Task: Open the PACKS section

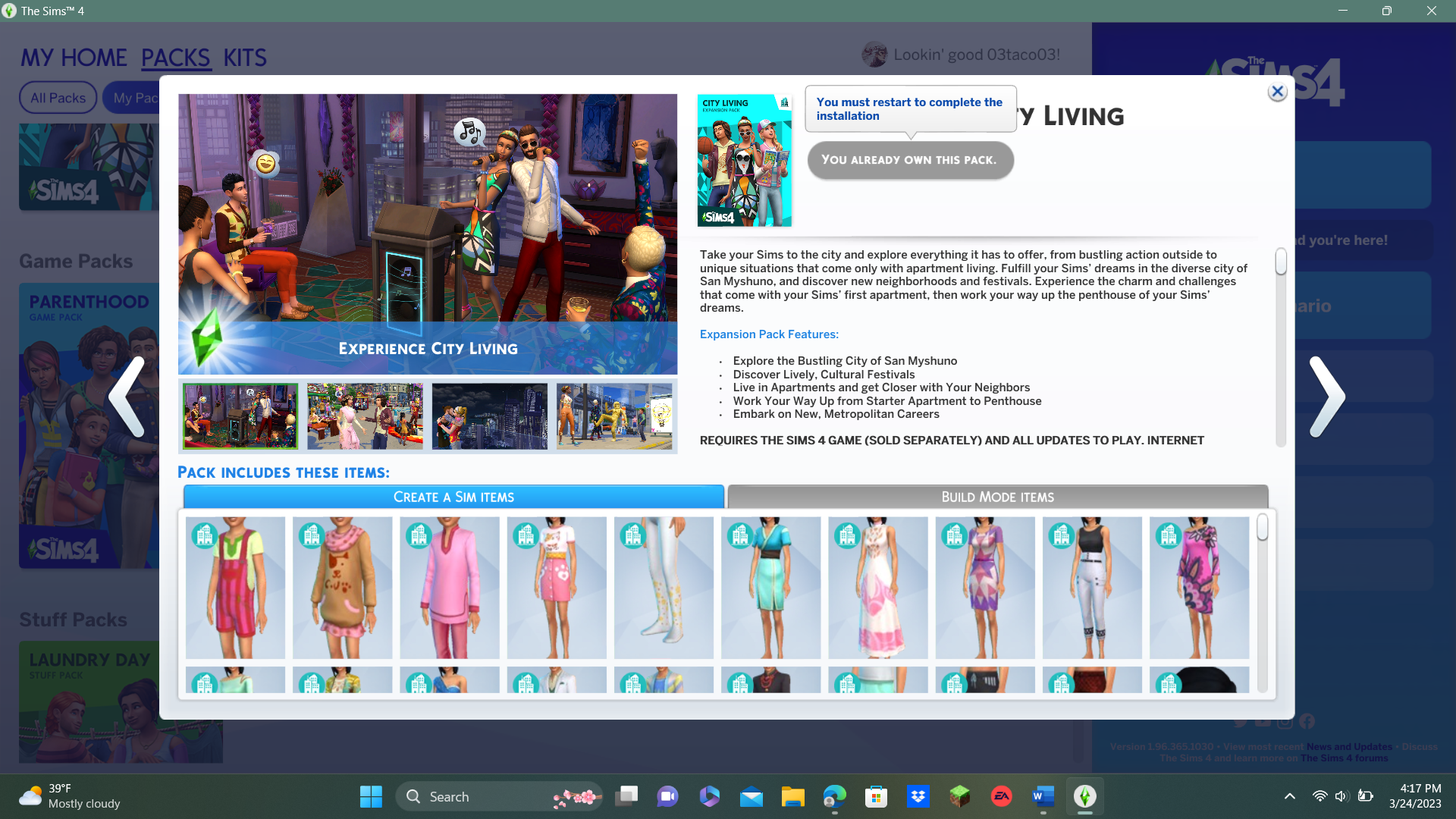Action: click(x=175, y=58)
